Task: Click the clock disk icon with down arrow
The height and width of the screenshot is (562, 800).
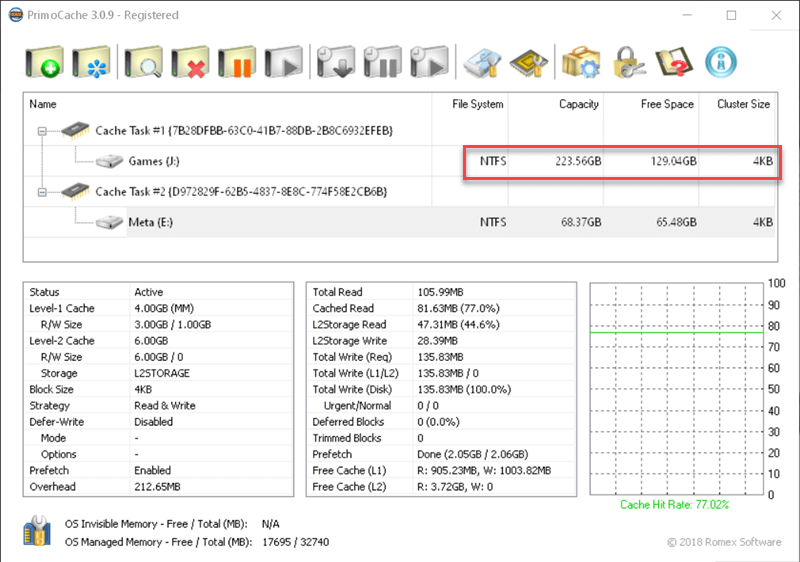Action: 336,62
